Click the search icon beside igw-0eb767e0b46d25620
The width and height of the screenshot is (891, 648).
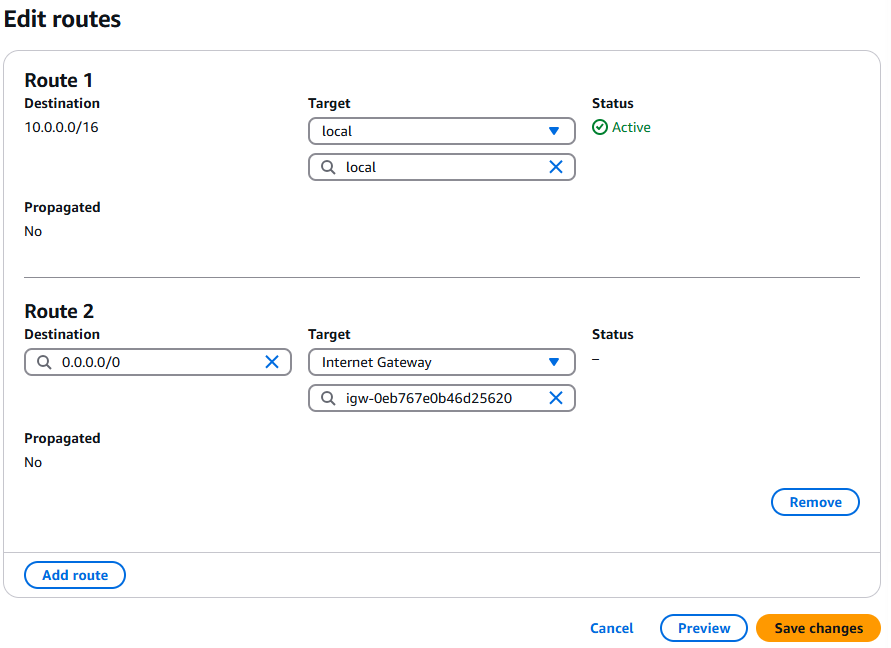(x=328, y=398)
